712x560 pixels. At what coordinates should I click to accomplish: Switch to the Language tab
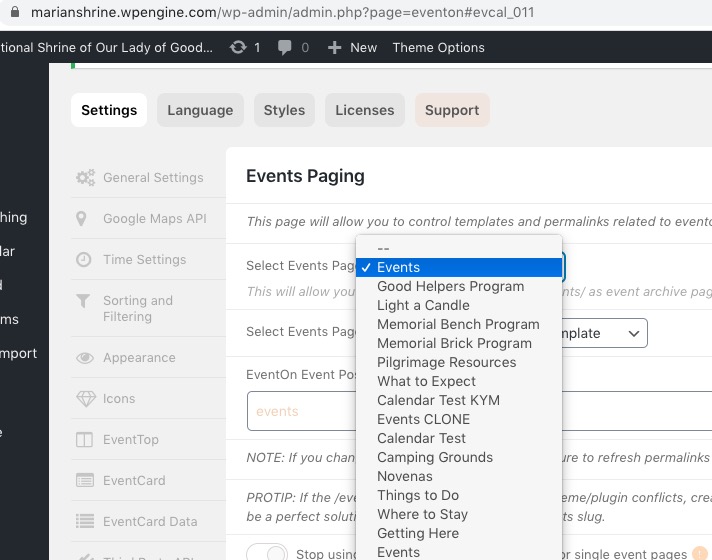pyautogui.click(x=200, y=110)
